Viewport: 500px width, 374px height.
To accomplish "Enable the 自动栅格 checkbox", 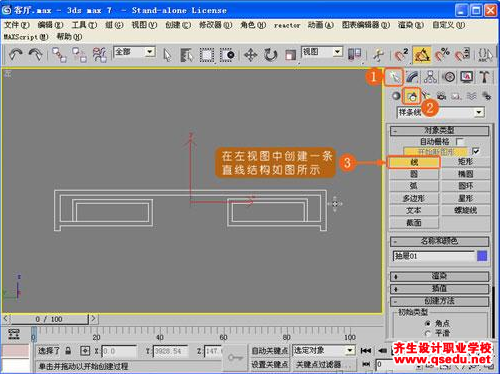I will (x=460, y=142).
